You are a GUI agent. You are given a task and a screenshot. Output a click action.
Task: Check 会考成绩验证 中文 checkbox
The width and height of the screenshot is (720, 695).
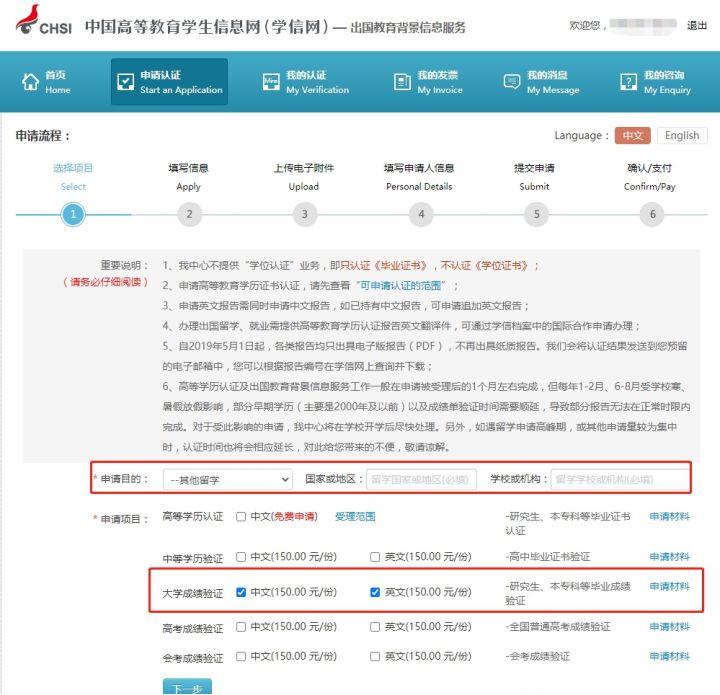[x=241, y=656]
